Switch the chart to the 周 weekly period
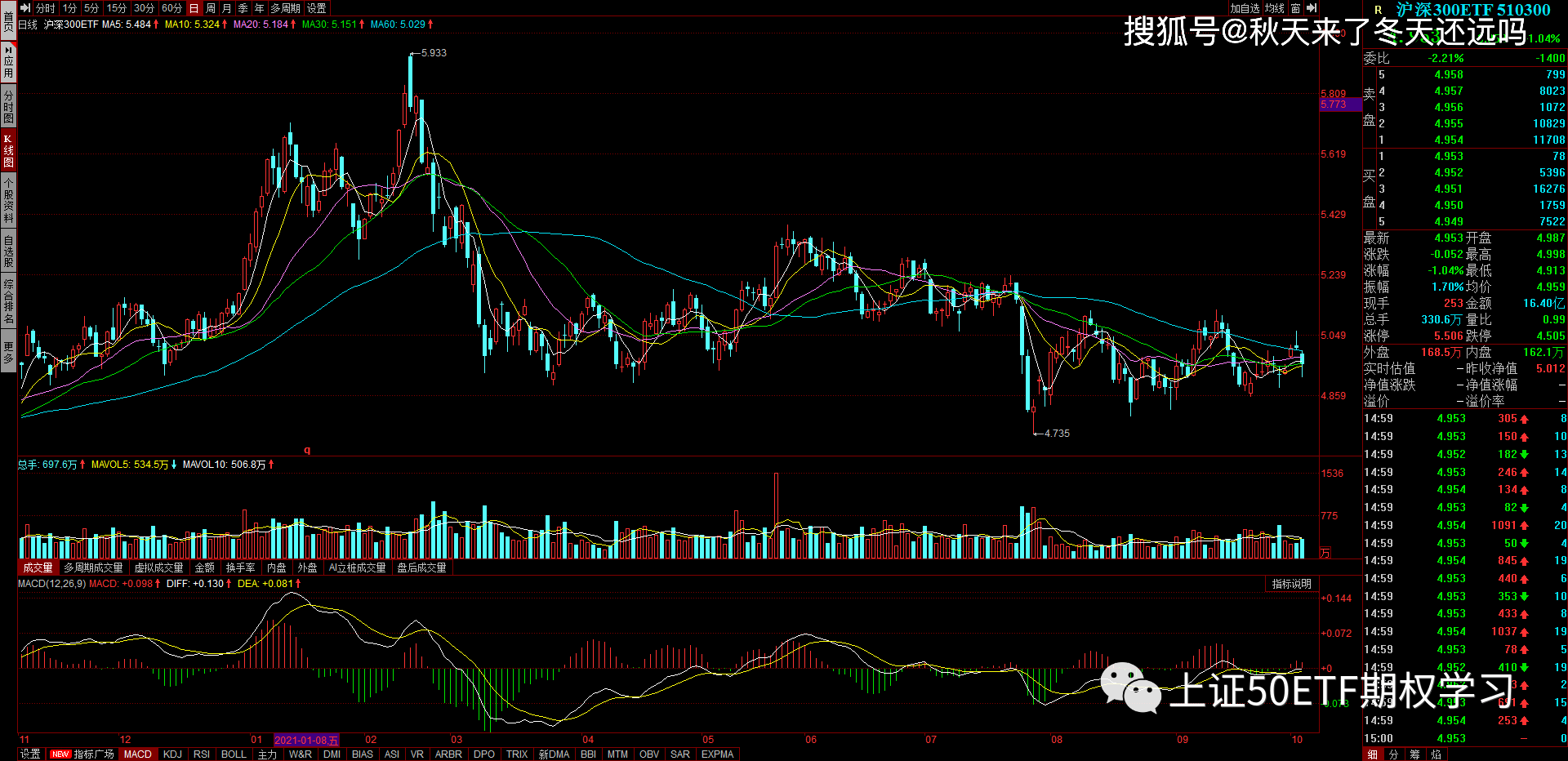Viewport: 1568px width, 761px height. pyautogui.click(x=211, y=8)
